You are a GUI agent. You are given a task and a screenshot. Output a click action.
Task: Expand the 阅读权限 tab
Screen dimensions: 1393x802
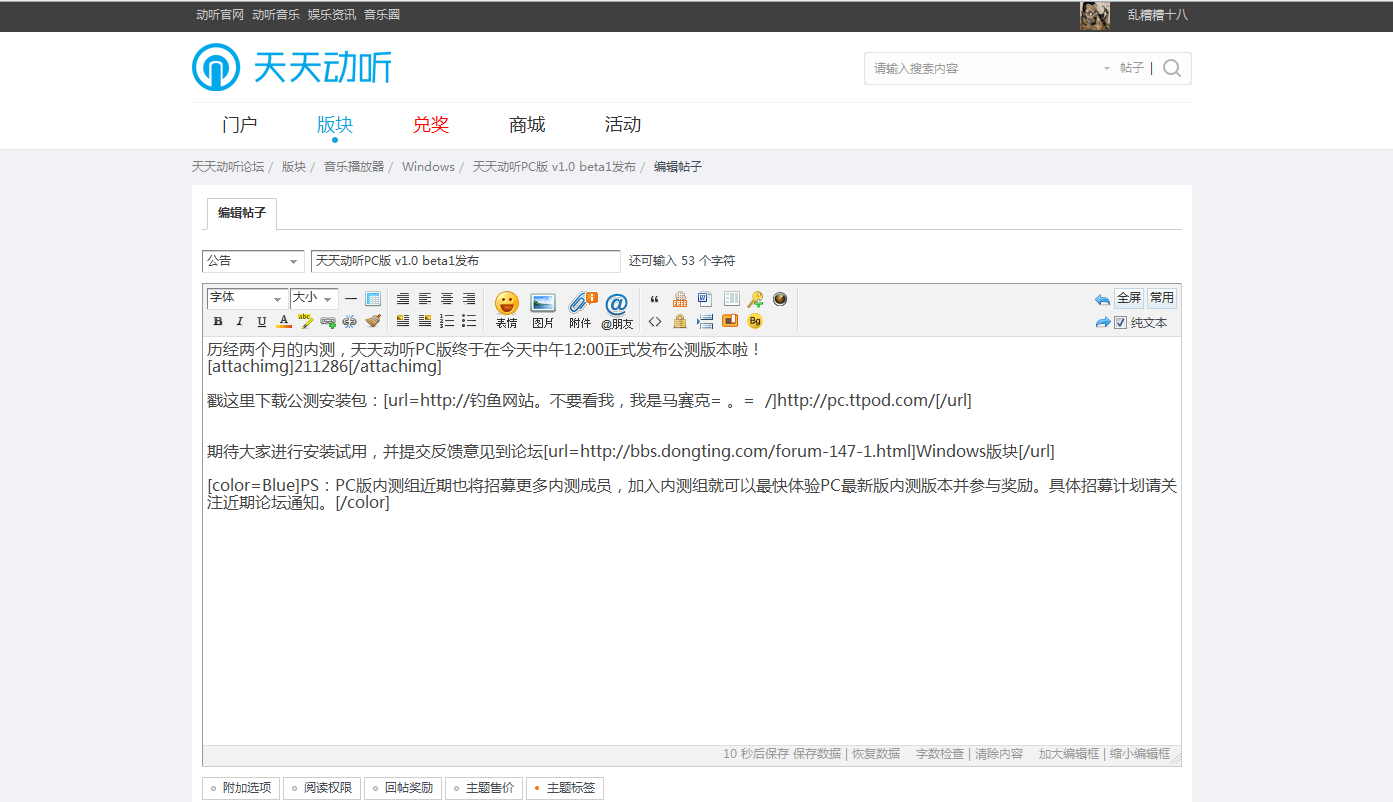click(322, 788)
